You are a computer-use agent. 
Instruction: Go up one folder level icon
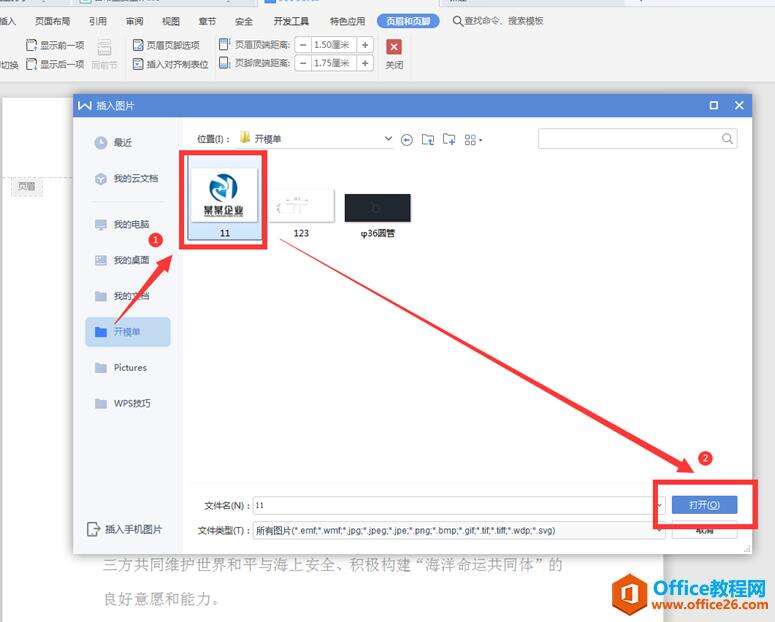click(428, 140)
